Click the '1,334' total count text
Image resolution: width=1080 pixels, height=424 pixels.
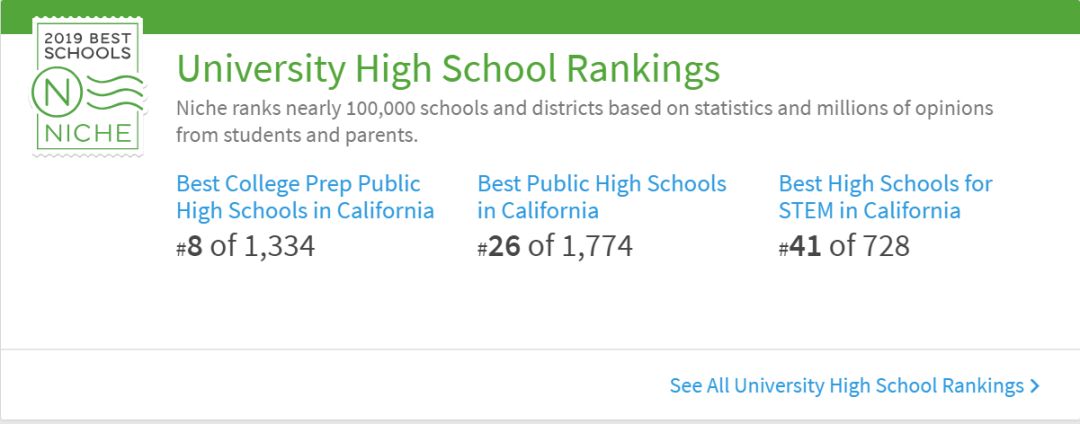[279, 246]
